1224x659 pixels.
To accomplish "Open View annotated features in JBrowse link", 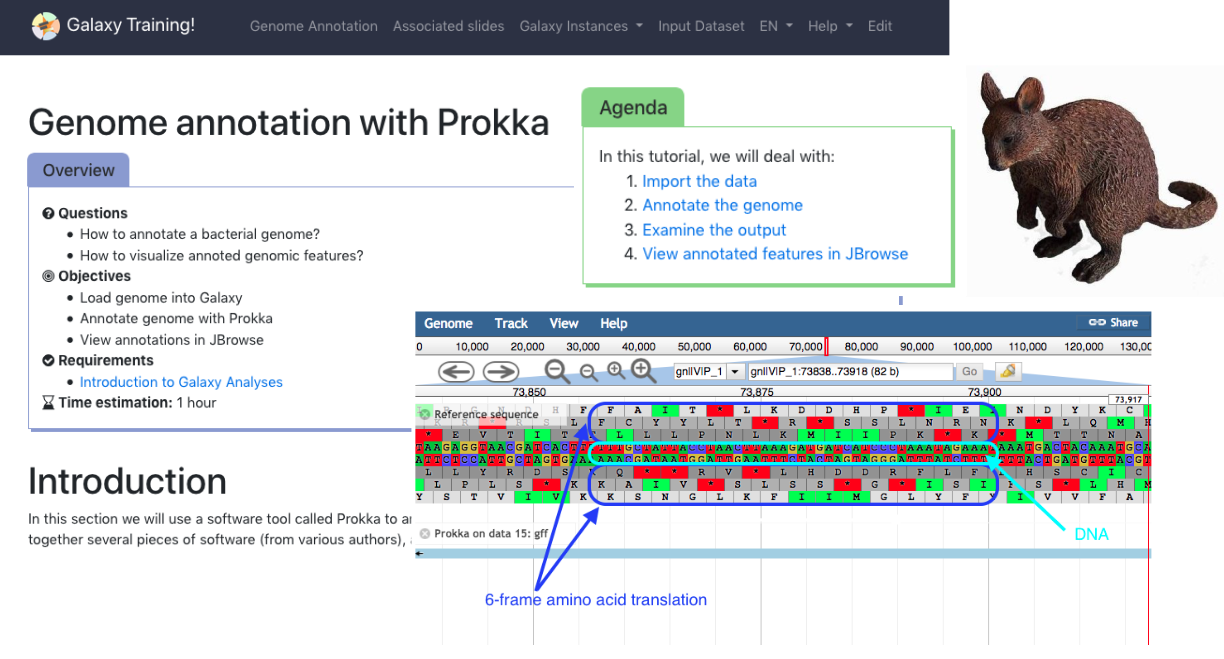I will [x=775, y=254].
